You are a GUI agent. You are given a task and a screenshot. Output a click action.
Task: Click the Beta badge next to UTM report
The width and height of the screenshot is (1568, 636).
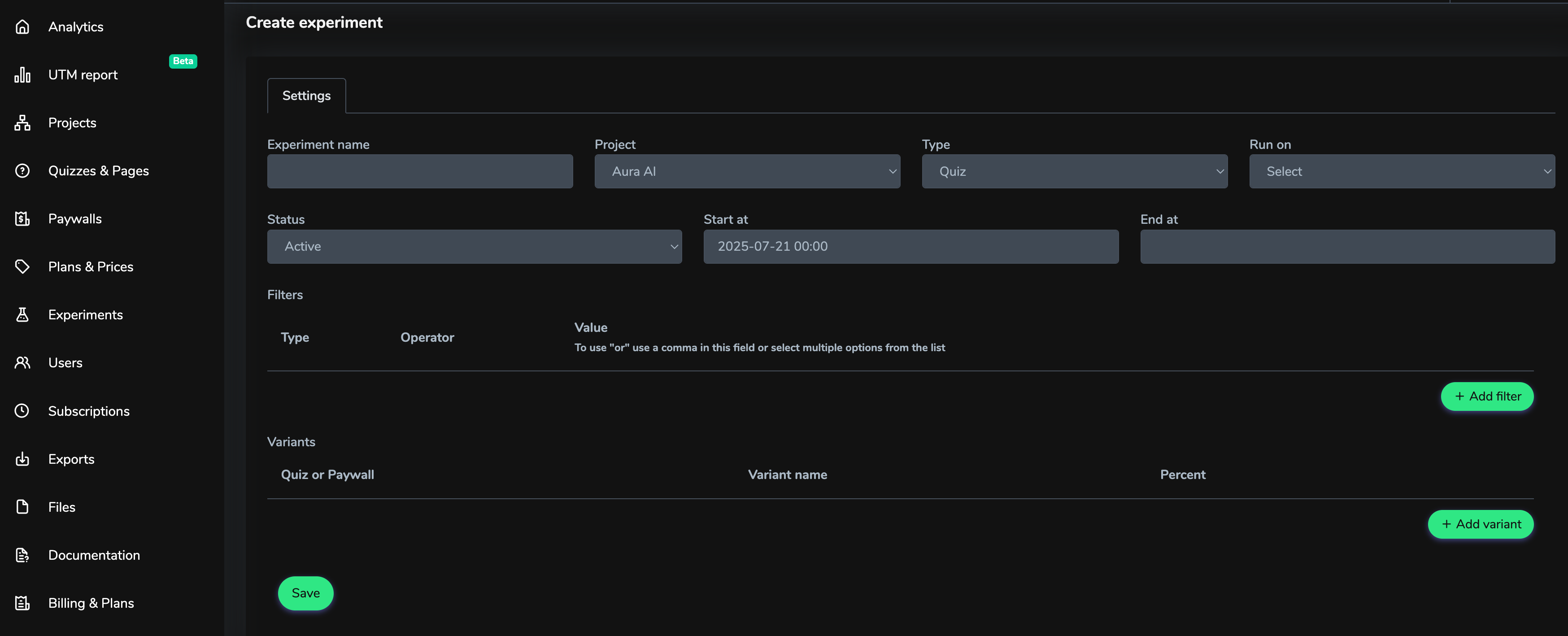(x=183, y=61)
